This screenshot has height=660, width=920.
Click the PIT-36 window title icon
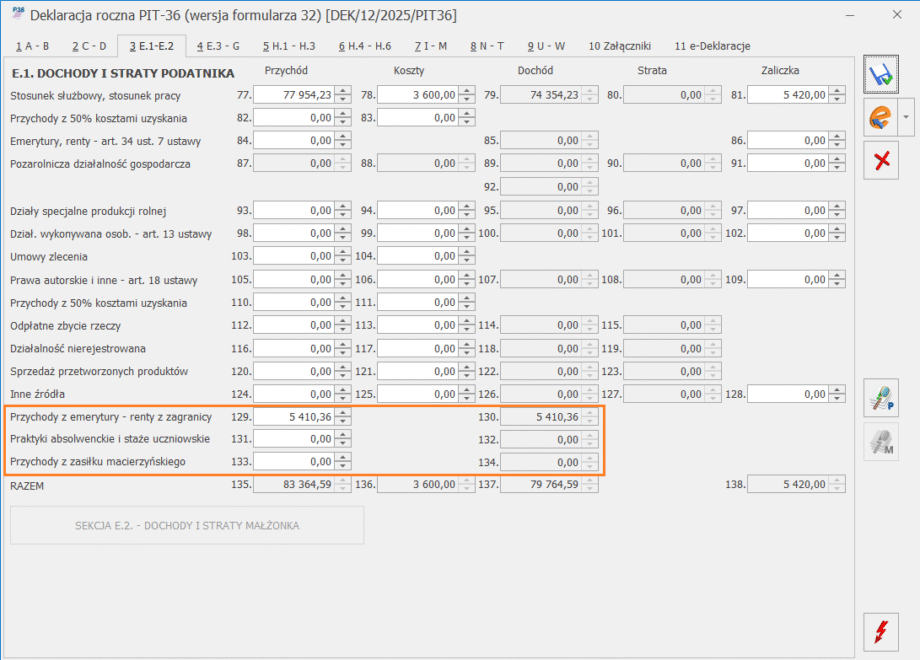point(18,14)
